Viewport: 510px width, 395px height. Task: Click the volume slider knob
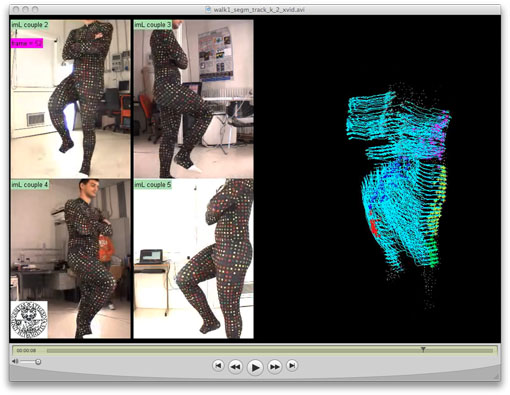(x=38, y=362)
